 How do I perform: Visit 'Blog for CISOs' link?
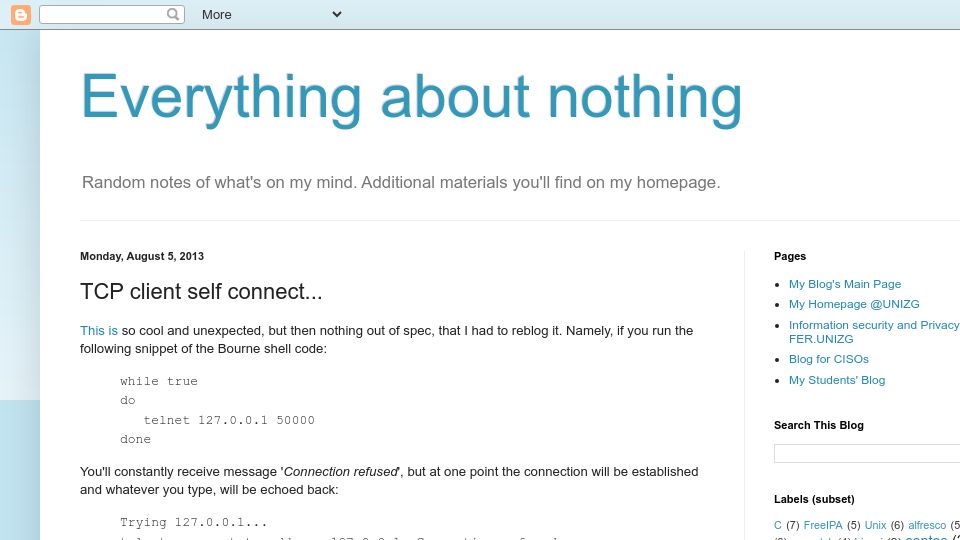[828, 359]
